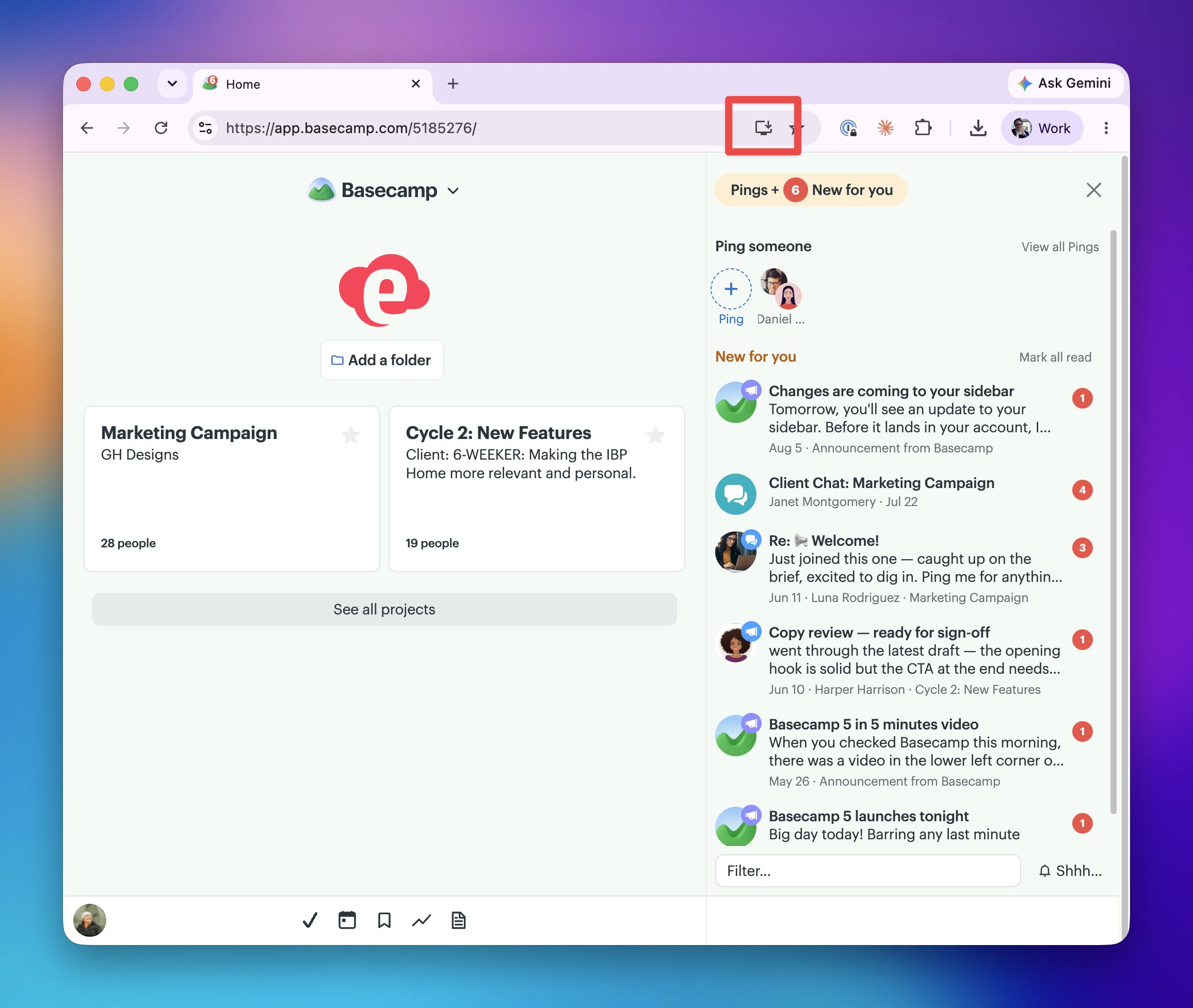Open the Marketing Campaign project card
1193x1008 pixels.
point(232,489)
